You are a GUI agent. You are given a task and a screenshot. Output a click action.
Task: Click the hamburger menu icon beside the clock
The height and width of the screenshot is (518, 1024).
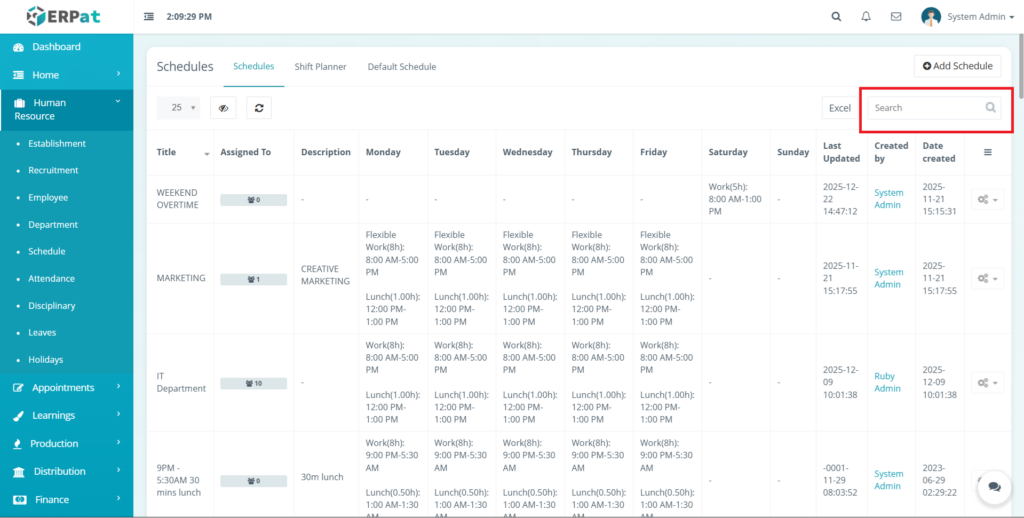point(149,17)
